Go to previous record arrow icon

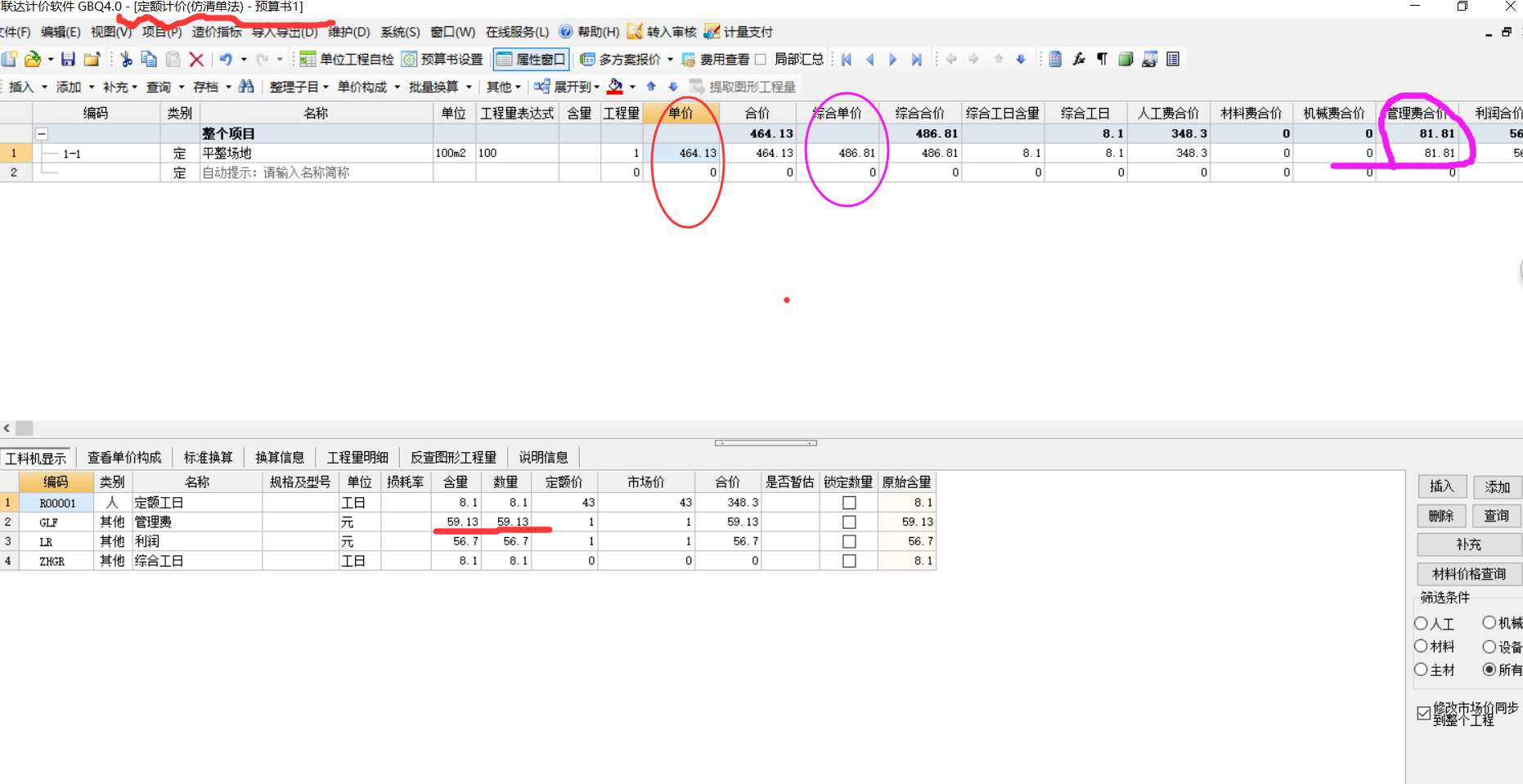(869, 59)
